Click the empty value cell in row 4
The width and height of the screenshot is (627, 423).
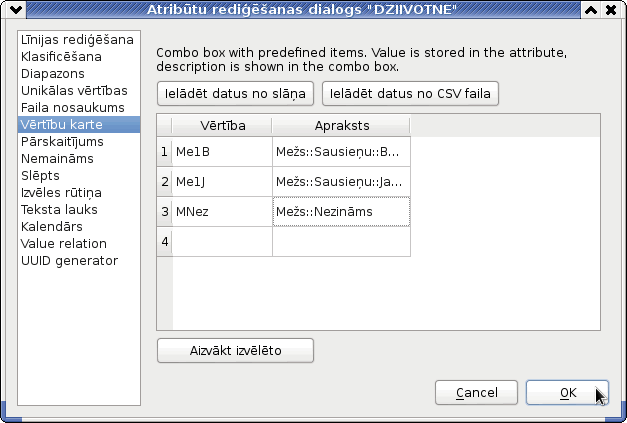tap(222, 241)
